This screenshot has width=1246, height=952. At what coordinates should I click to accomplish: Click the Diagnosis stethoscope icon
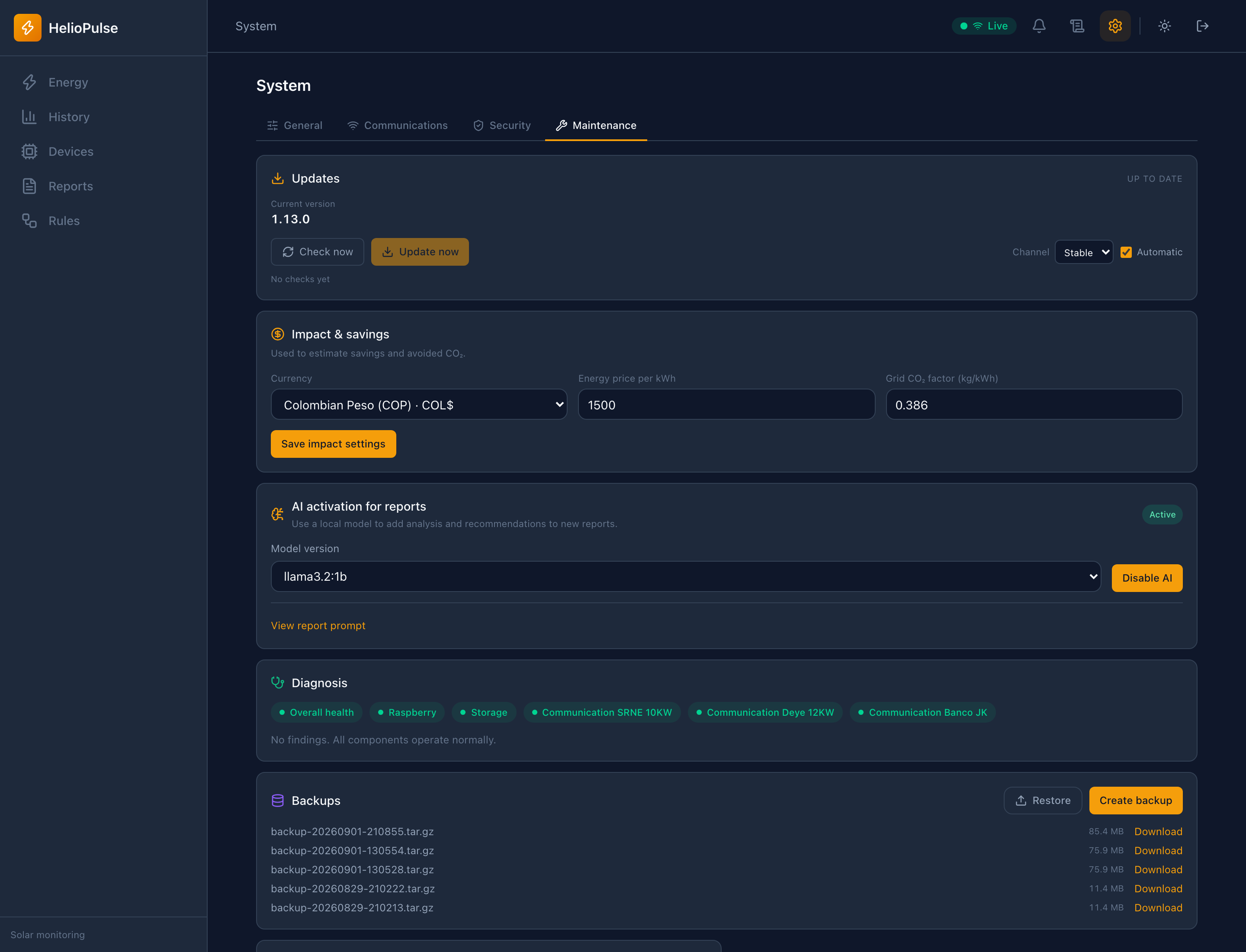[278, 683]
